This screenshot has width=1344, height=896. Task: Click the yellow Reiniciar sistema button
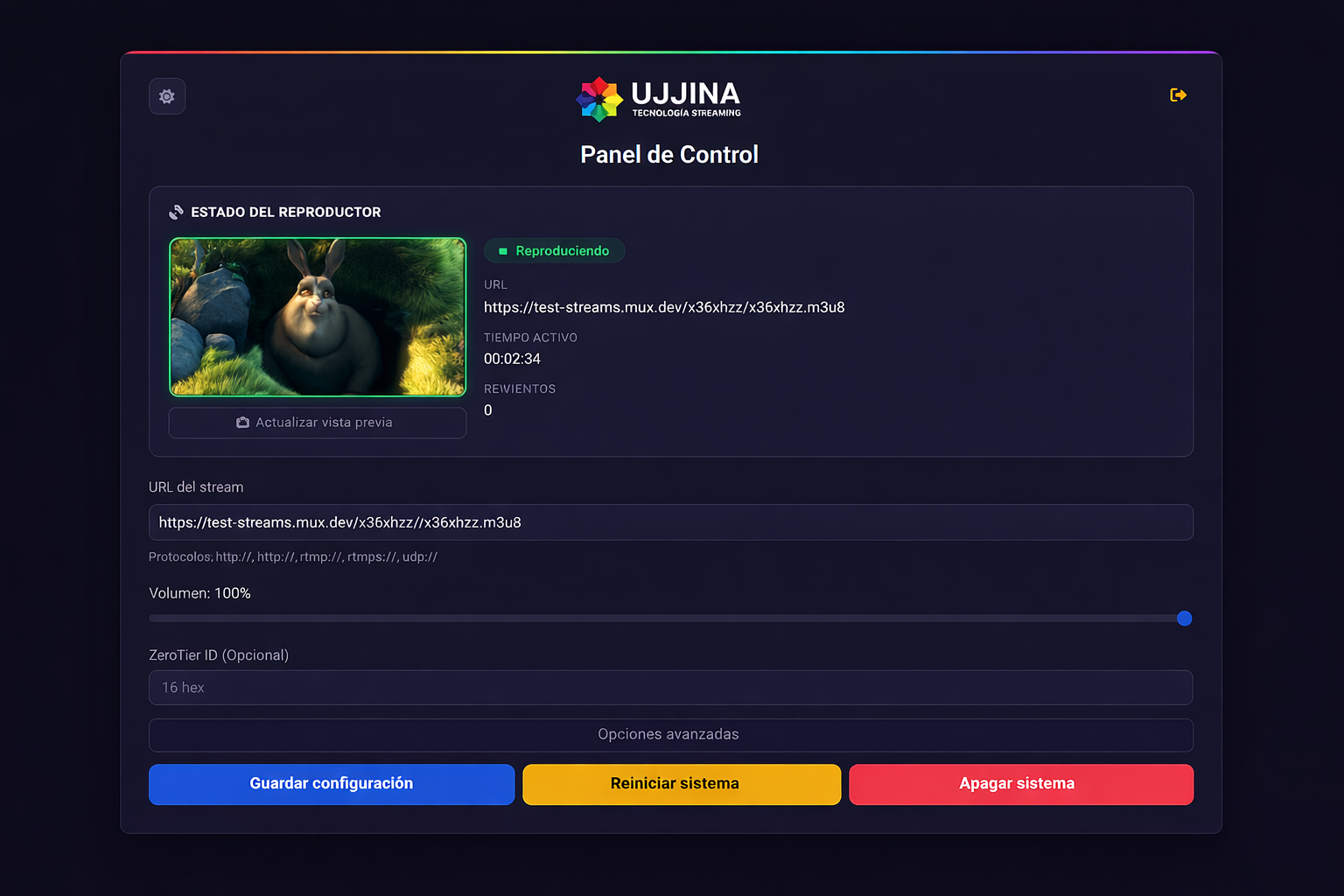coord(682,784)
